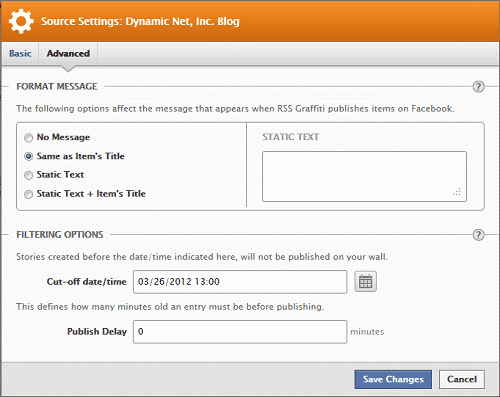Click the sentence about RSS Graffiti publishing
The height and width of the screenshot is (397, 500).
coord(235,109)
